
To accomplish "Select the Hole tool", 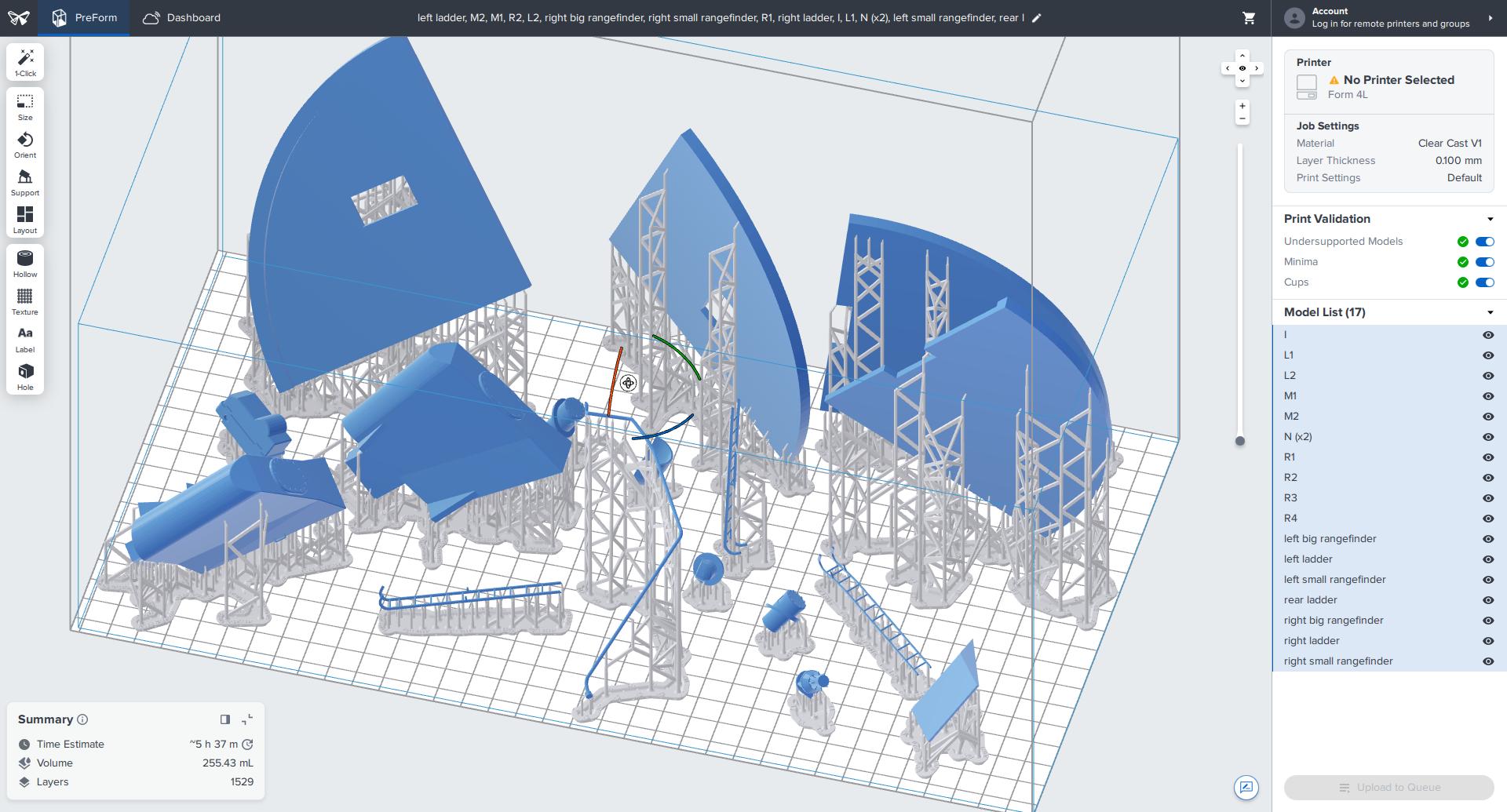I will point(25,377).
